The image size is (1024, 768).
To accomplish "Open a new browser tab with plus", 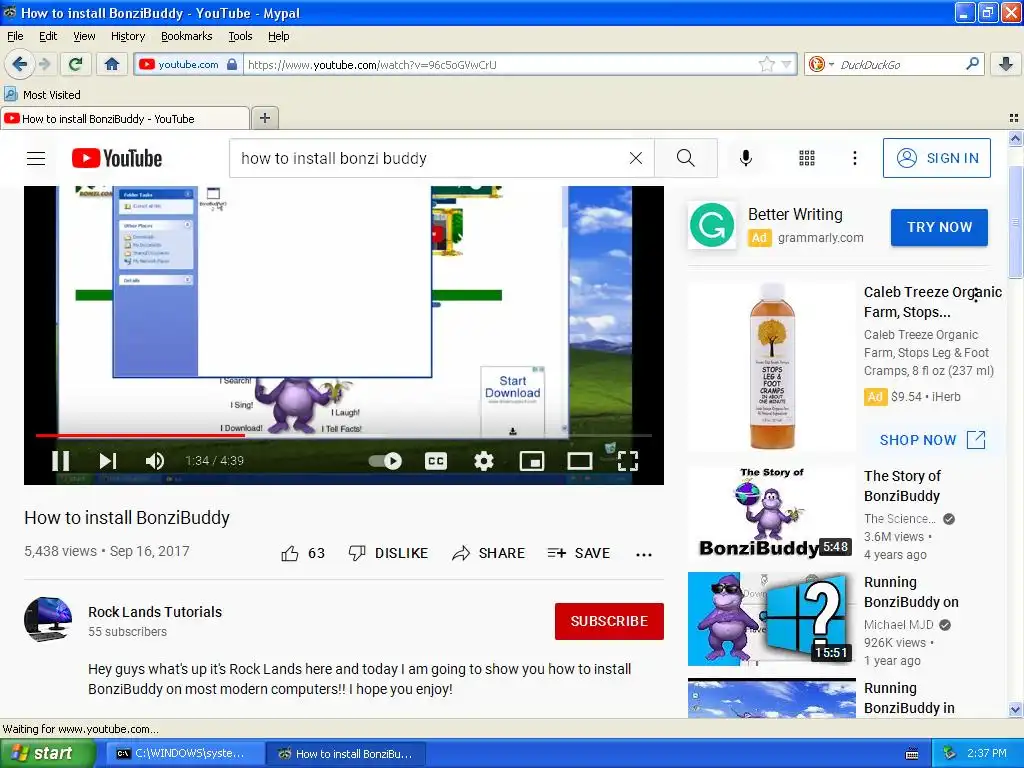I will [x=264, y=118].
